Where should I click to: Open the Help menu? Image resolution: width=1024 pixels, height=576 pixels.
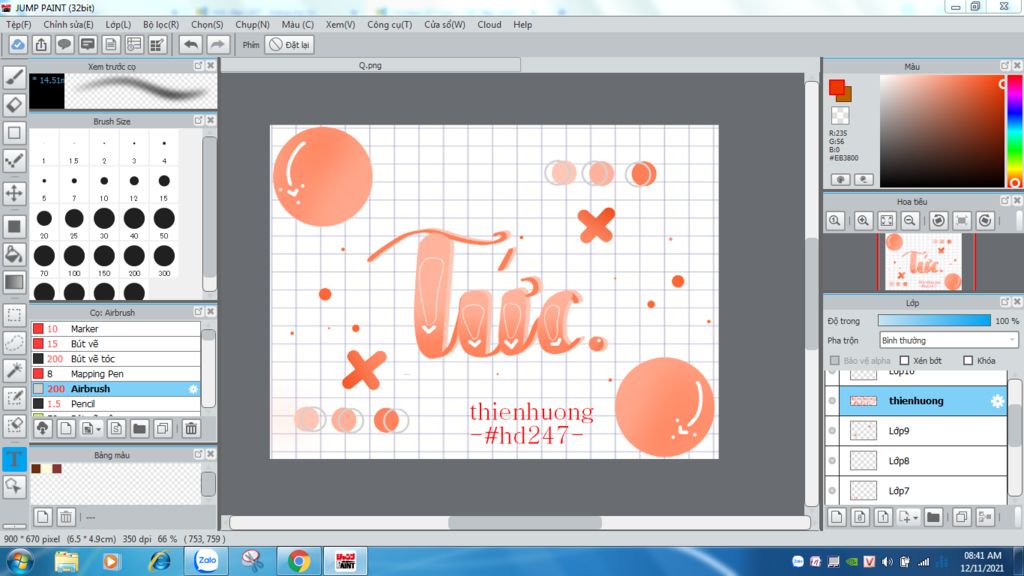point(522,24)
